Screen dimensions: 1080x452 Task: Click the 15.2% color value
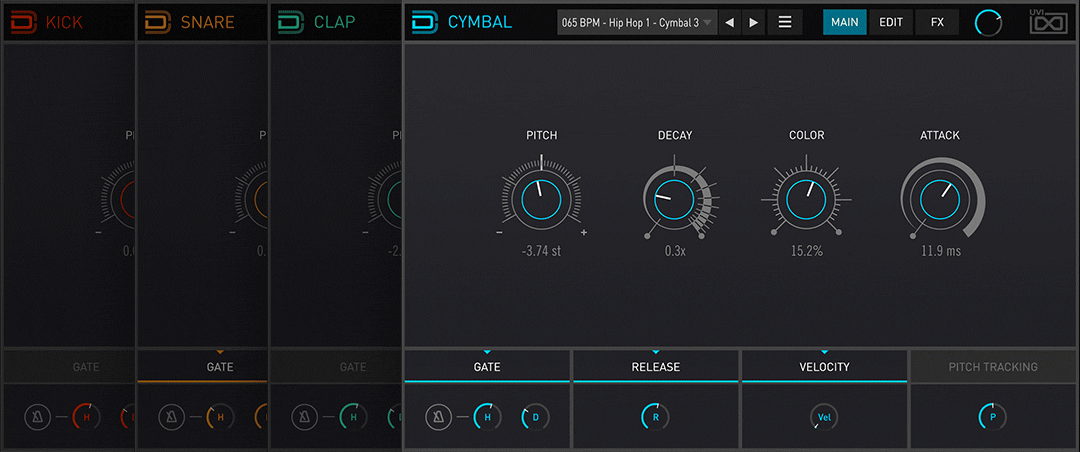[806, 251]
